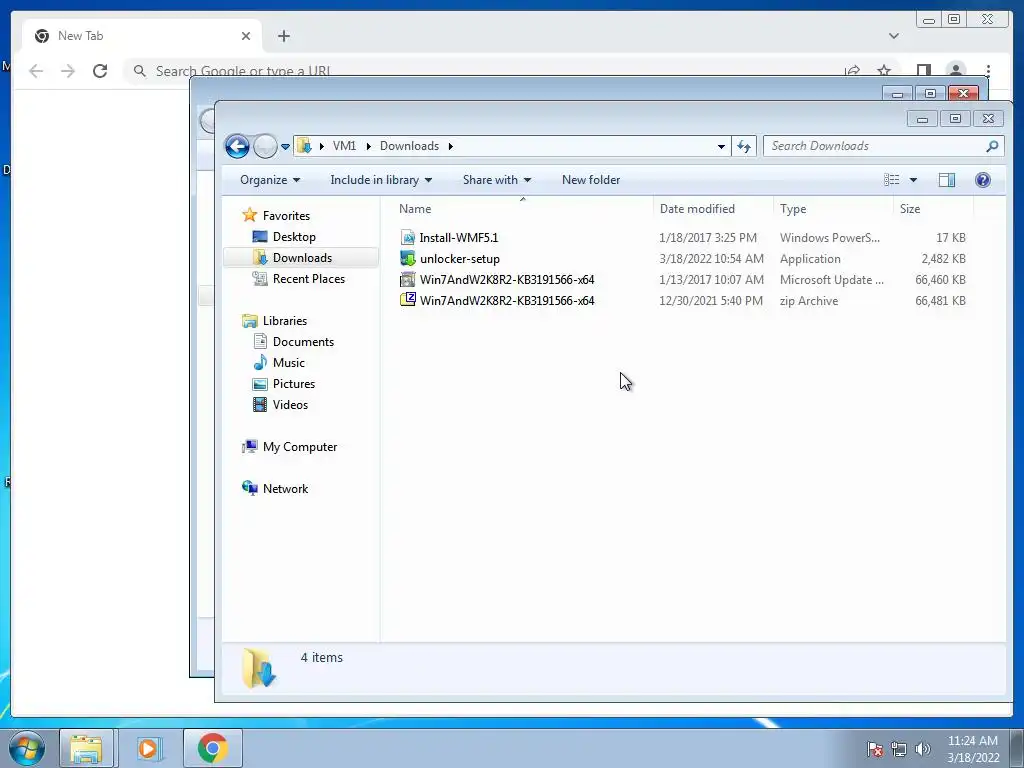Screen dimensions: 1024x768
Task: Expand the arrow between VM1 and Downloads
Action: 368,146
